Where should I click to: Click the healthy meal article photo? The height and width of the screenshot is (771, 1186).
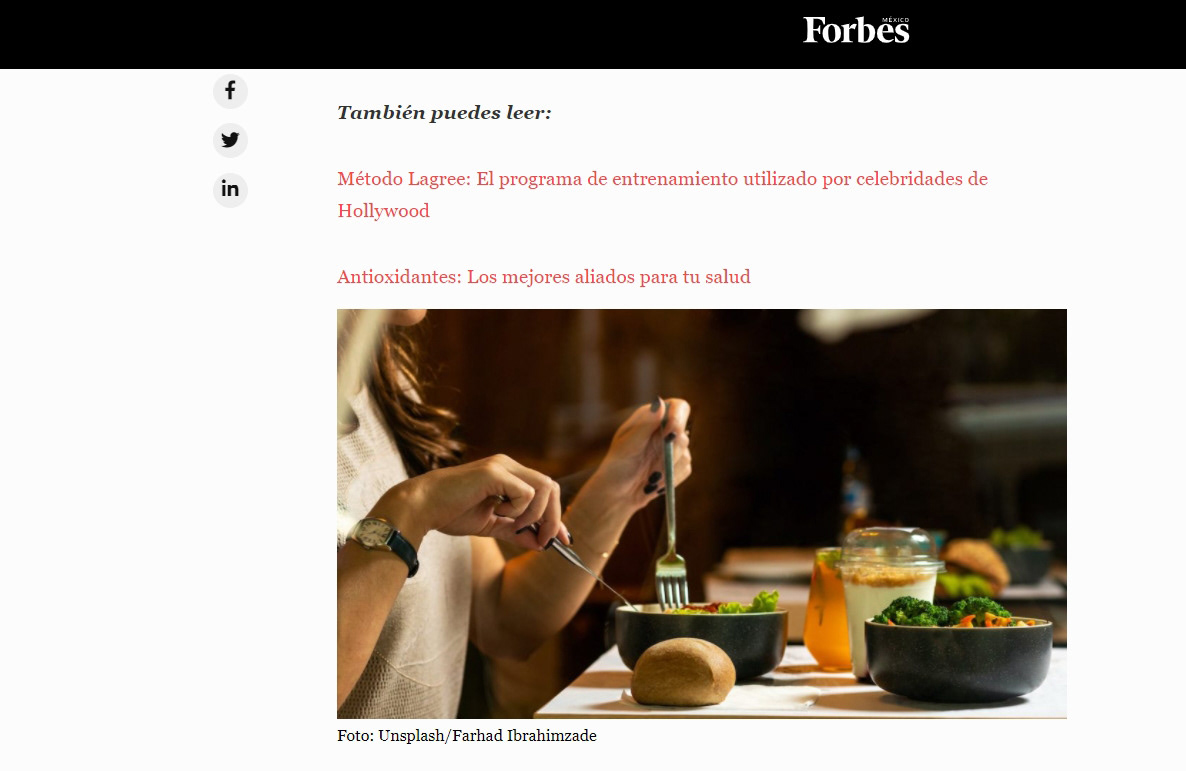[702, 513]
